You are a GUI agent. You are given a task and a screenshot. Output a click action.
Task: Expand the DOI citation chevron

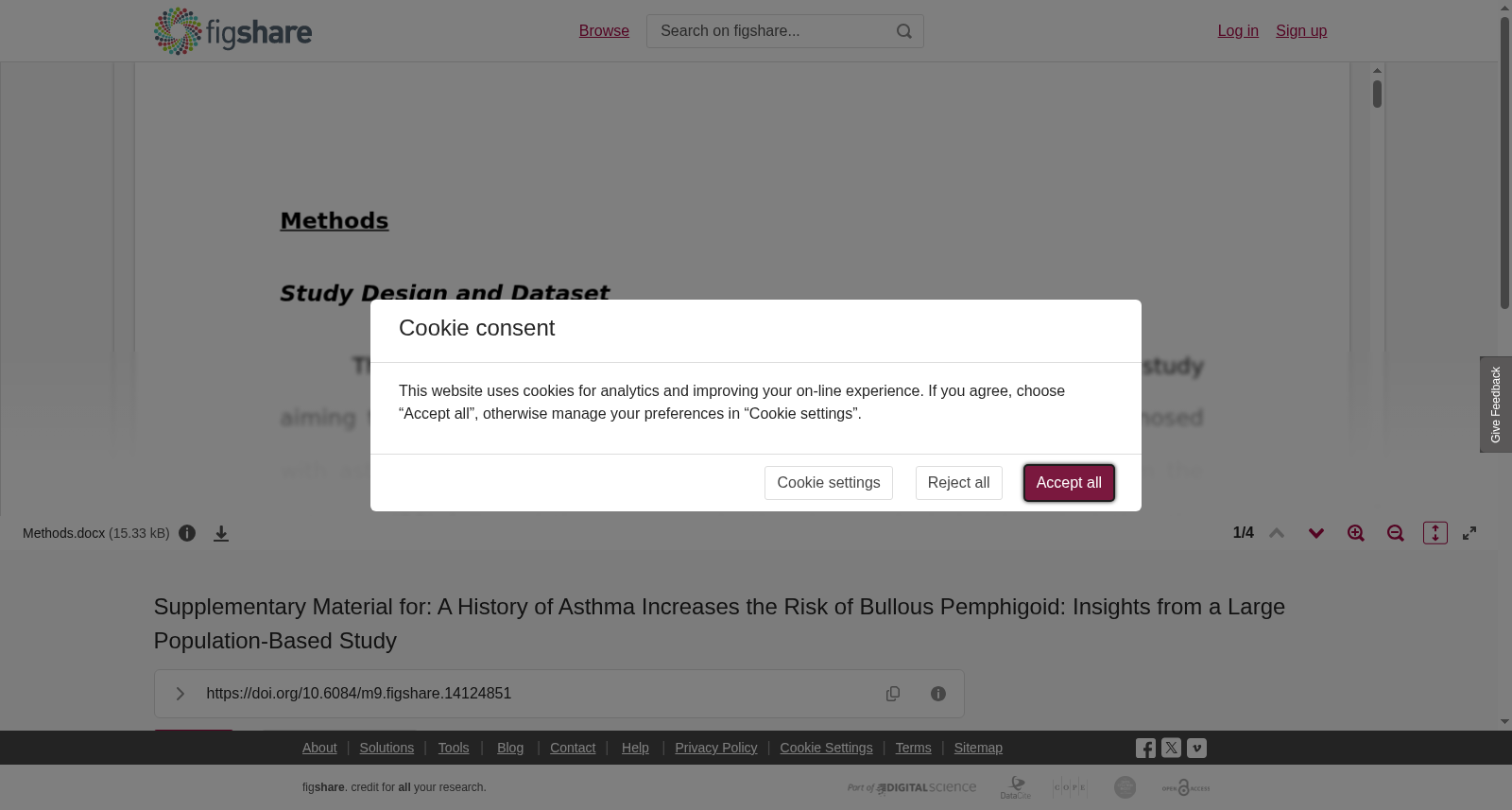click(x=180, y=694)
